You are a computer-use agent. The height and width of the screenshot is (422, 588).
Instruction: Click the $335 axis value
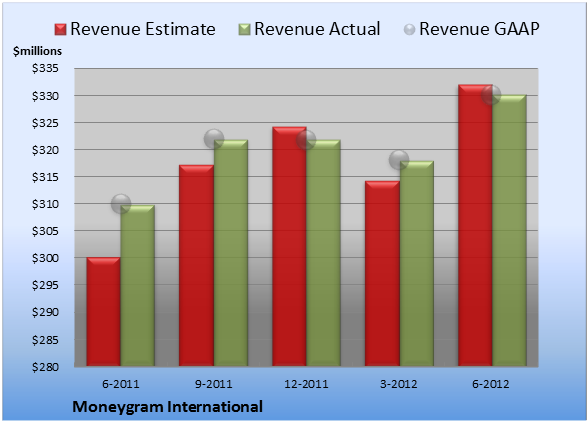(45, 69)
